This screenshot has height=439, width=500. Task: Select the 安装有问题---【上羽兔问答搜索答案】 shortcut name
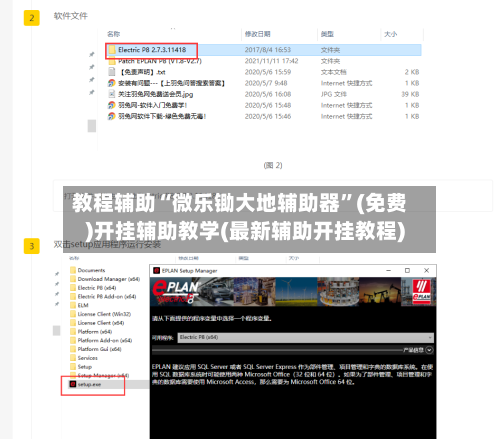[x=172, y=83]
